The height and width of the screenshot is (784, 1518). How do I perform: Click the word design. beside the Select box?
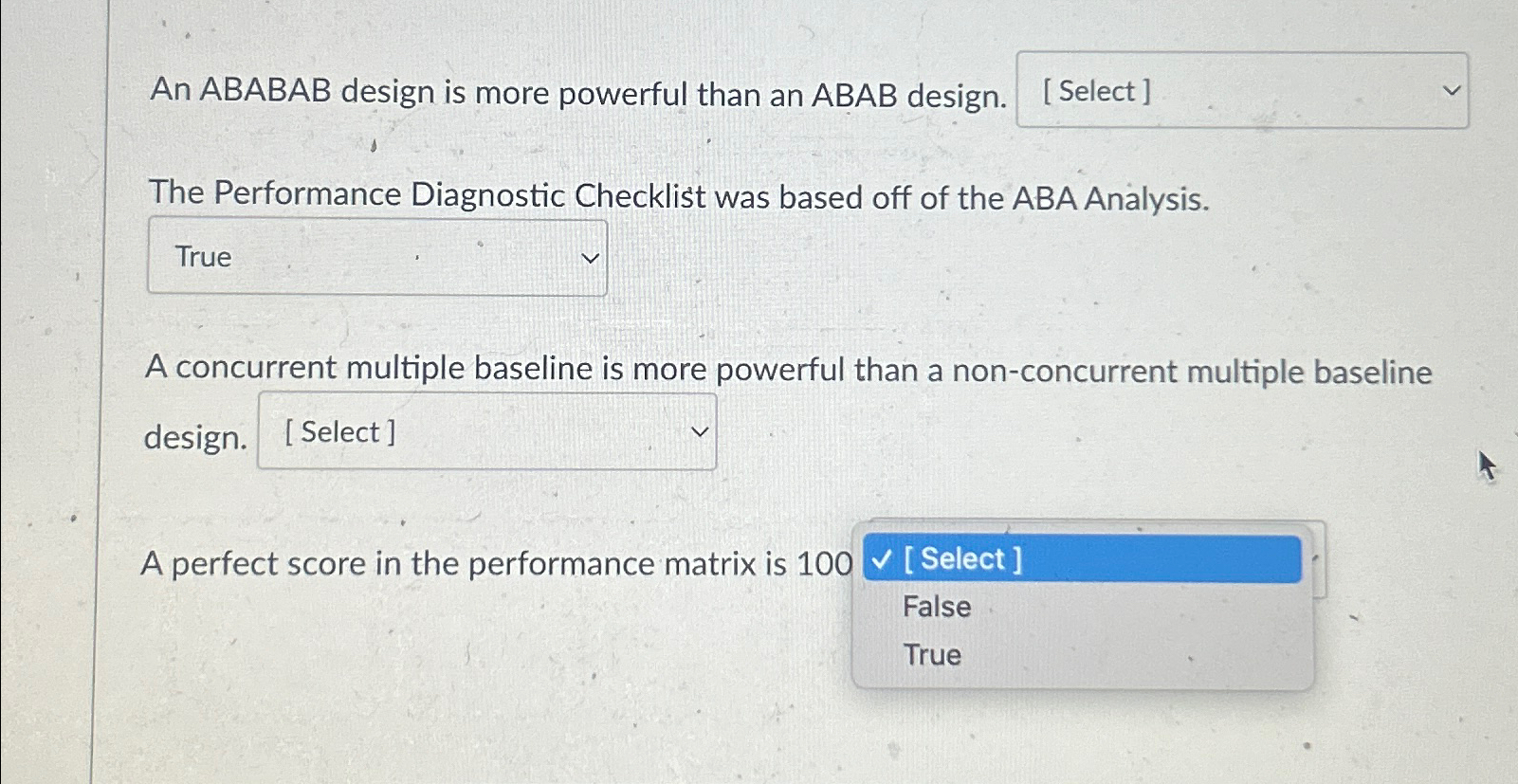point(194,435)
